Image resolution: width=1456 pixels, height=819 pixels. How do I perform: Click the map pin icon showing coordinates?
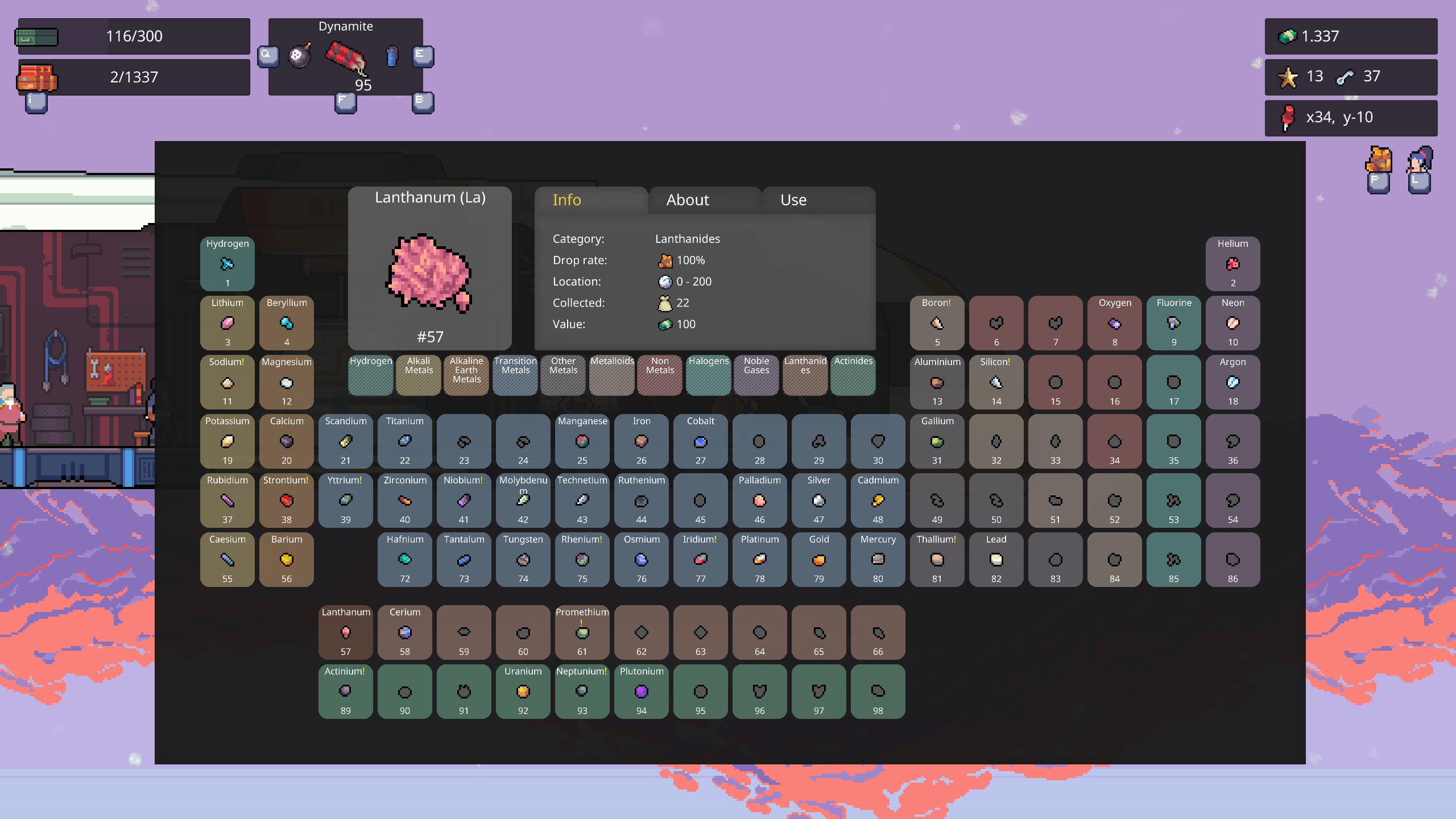point(1288,117)
